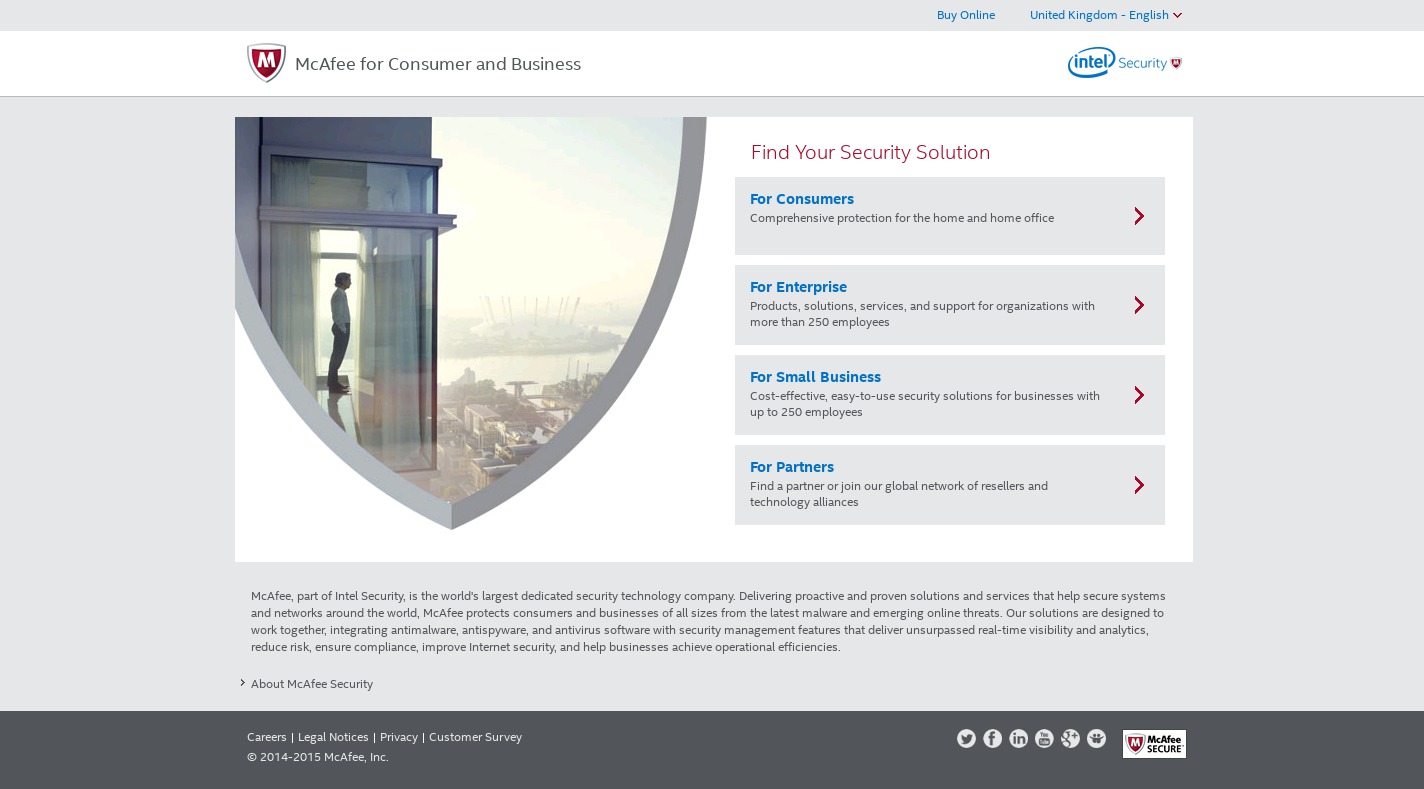The height and width of the screenshot is (789, 1424).
Task: Click the McAfee shield logo in header
Action: (266, 63)
